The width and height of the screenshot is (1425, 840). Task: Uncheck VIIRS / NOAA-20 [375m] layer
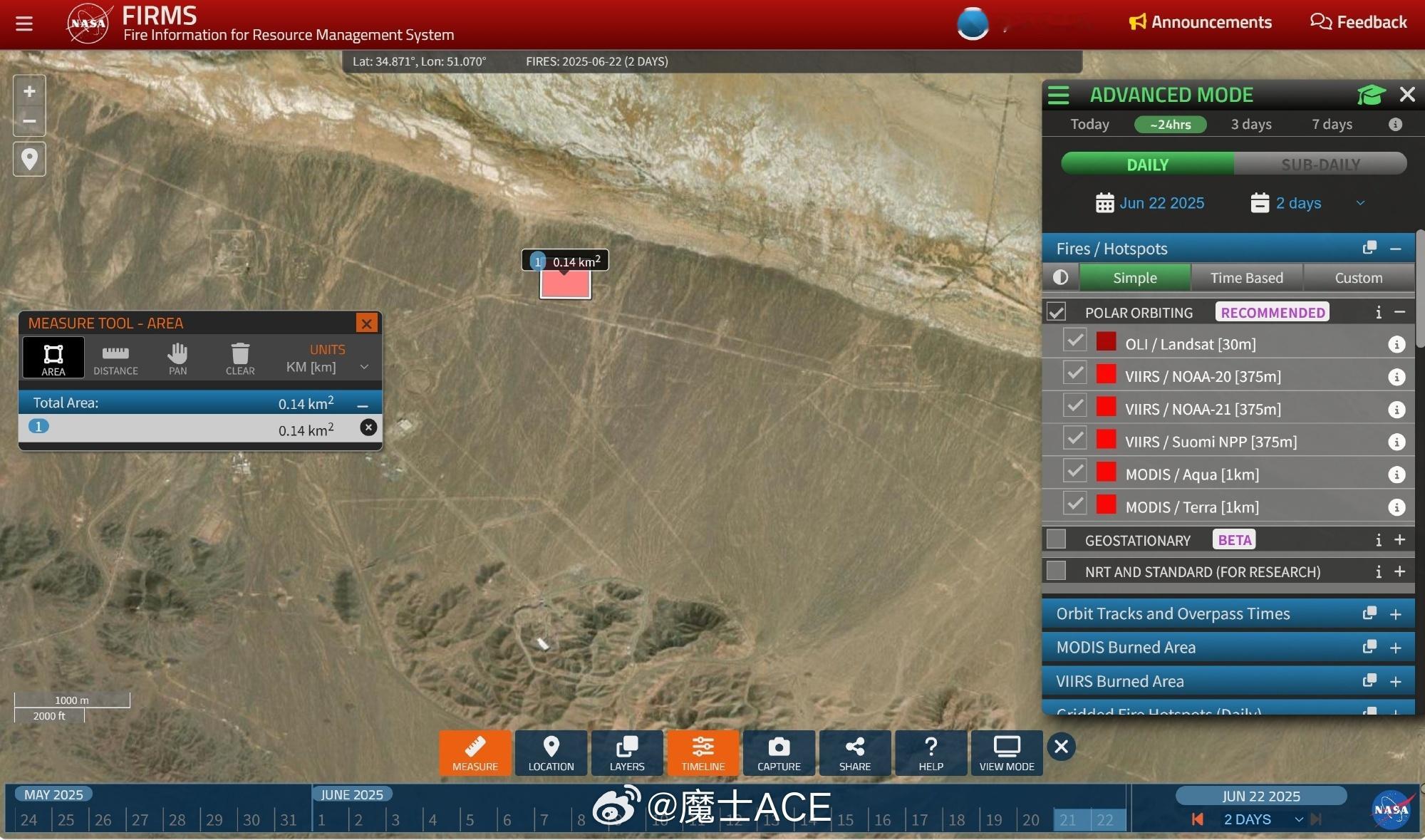click(1074, 373)
